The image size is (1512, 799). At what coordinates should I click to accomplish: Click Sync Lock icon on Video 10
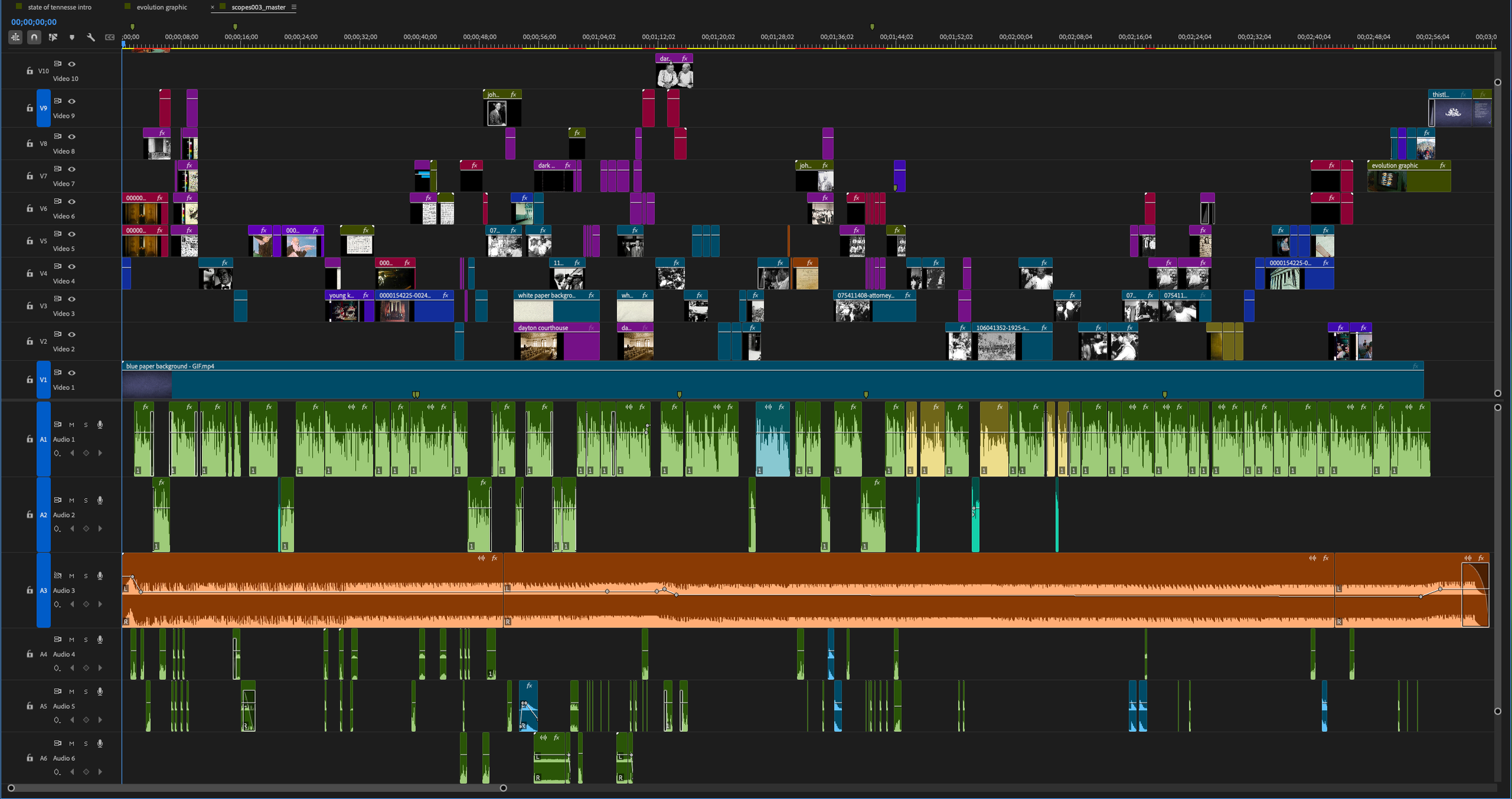(58, 64)
